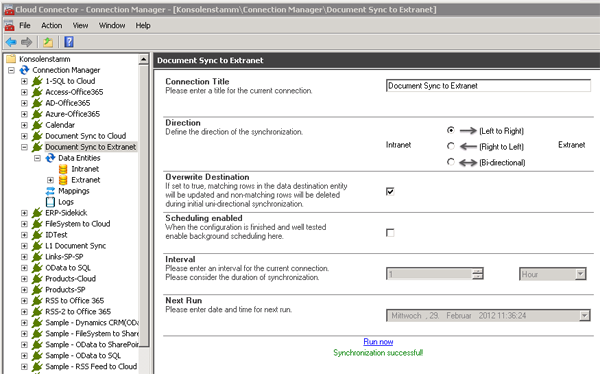Viewport: 600px width, 374px height.
Task: Click the Run now link
Action: (378, 341)
